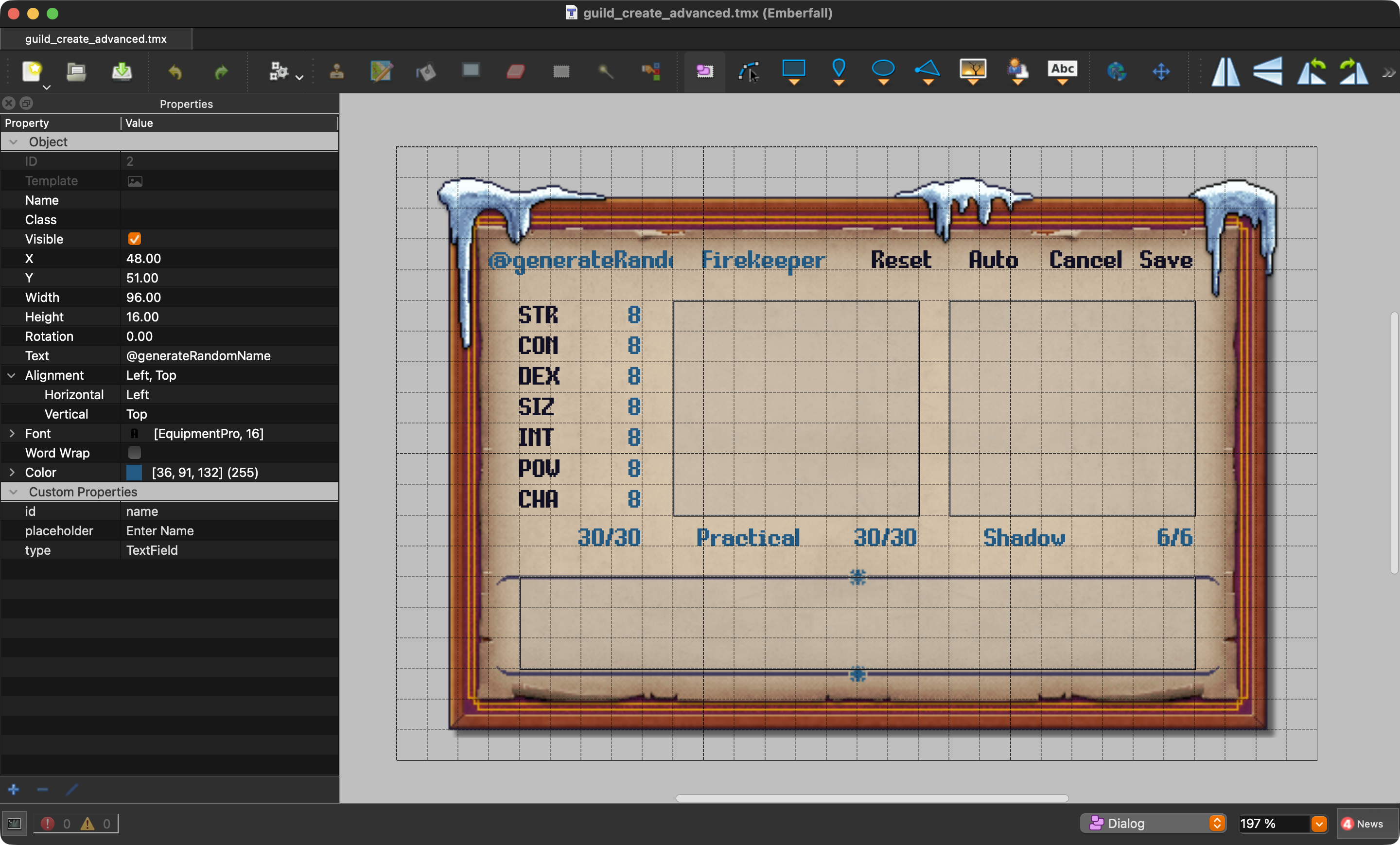This screenshot has height=845, width=1400.
Task: Click the Save document icon
Action: 121,71
